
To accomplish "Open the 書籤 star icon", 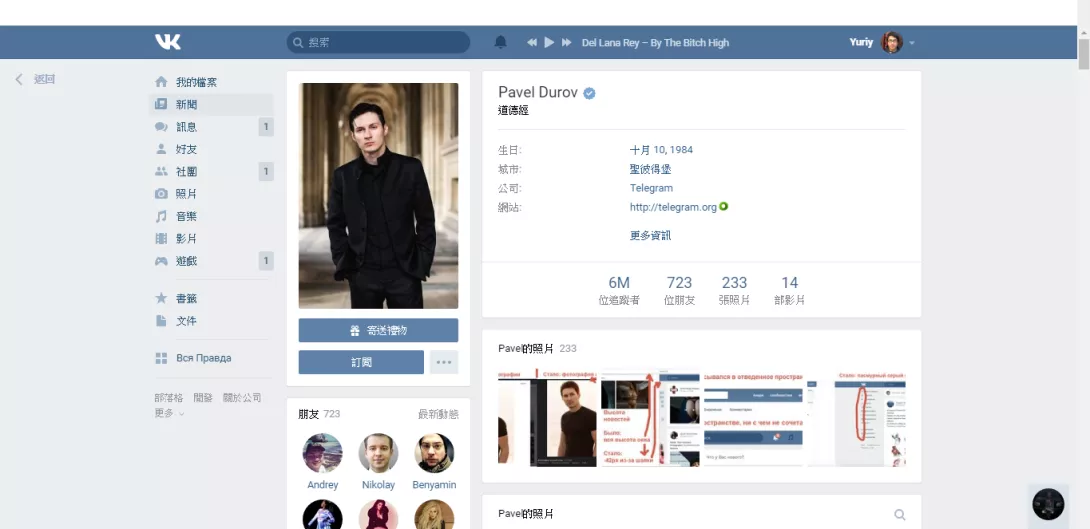I will point(161,298).
